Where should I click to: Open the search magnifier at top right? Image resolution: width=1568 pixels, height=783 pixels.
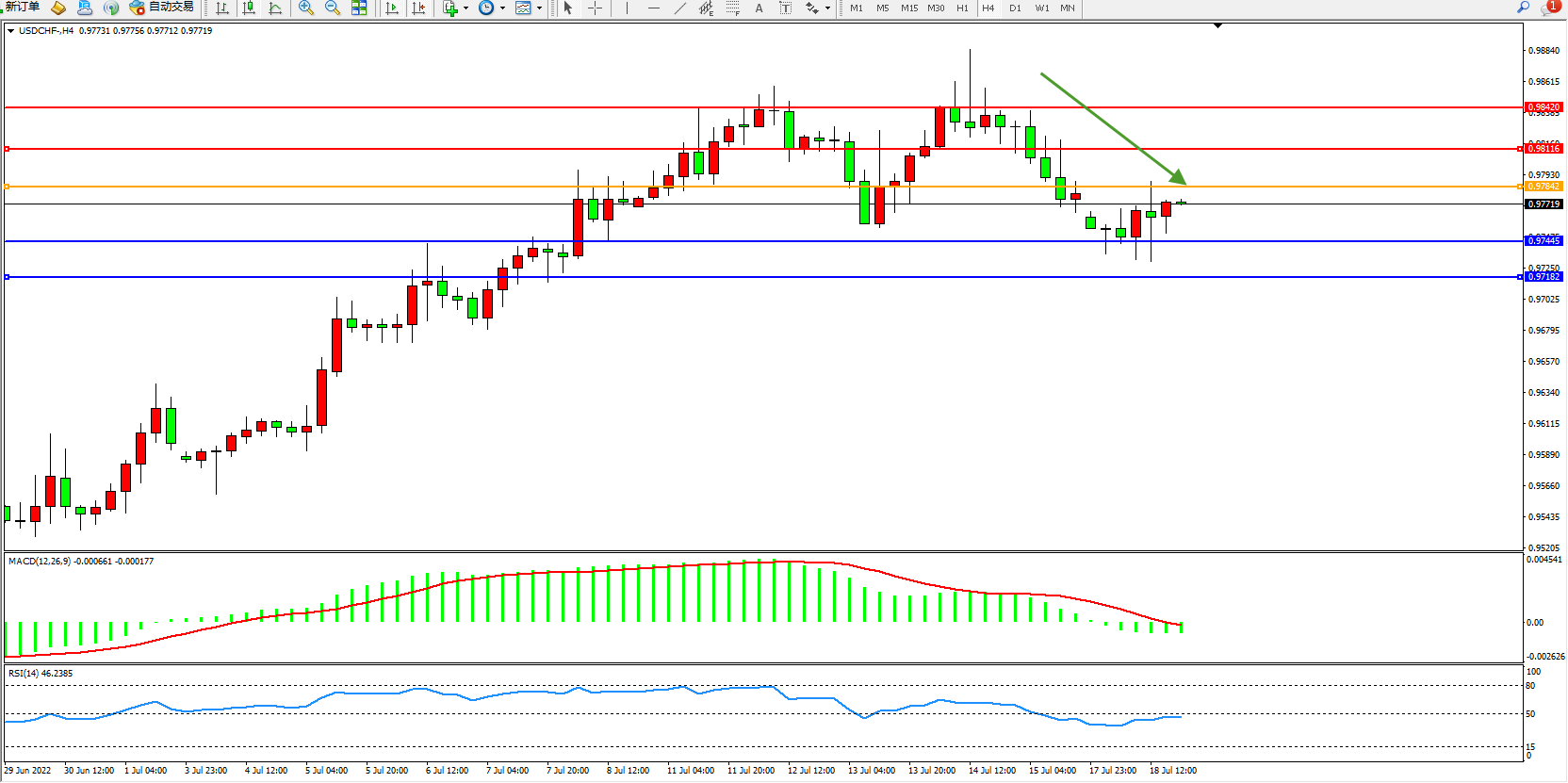coord(1523,8)
